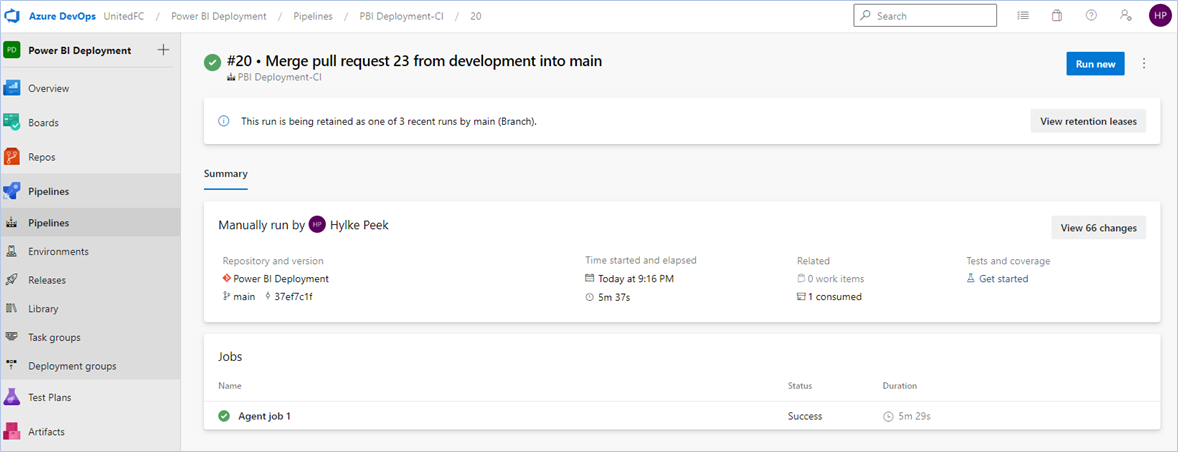Viewport: 1178px width, 452px height.
Task: Click the Today at 9:16 PM text
Action: [x=636, y=279]
